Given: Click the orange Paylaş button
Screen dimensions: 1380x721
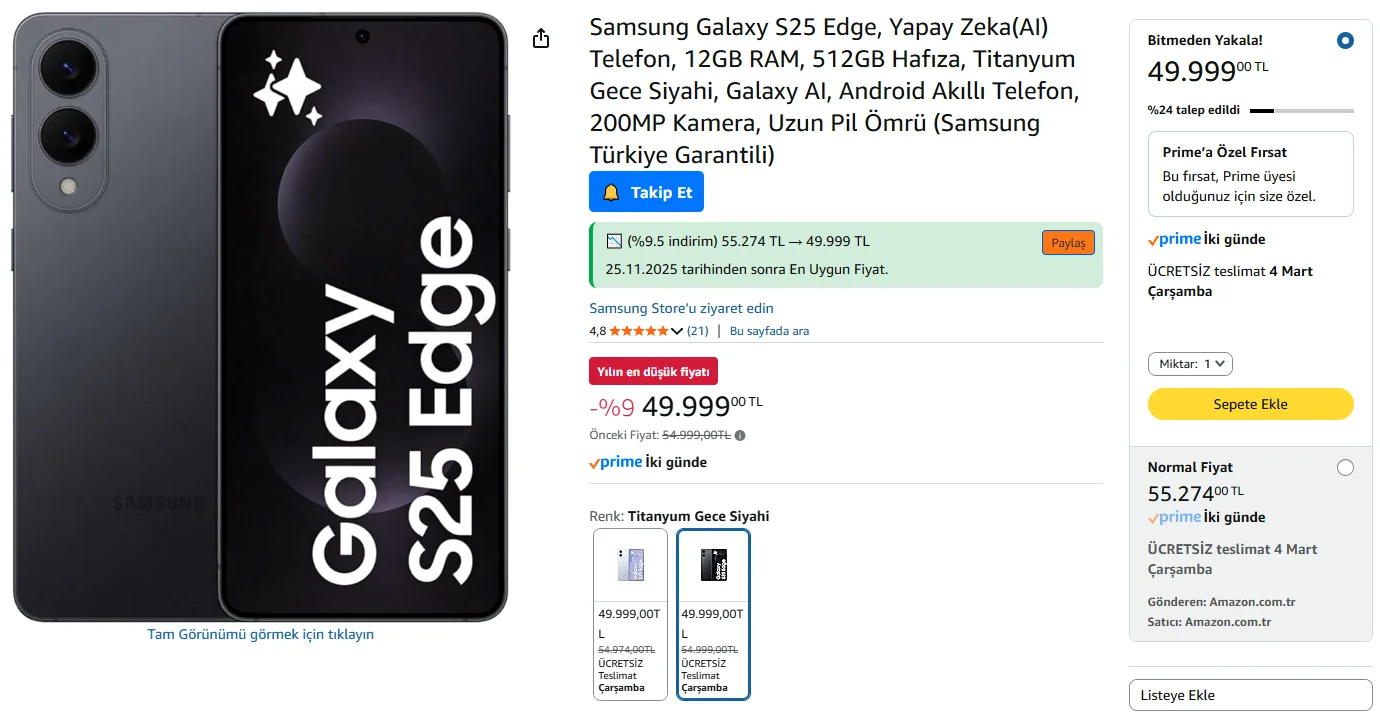Looking at the screenshot, I should [x=1068, y=243].
